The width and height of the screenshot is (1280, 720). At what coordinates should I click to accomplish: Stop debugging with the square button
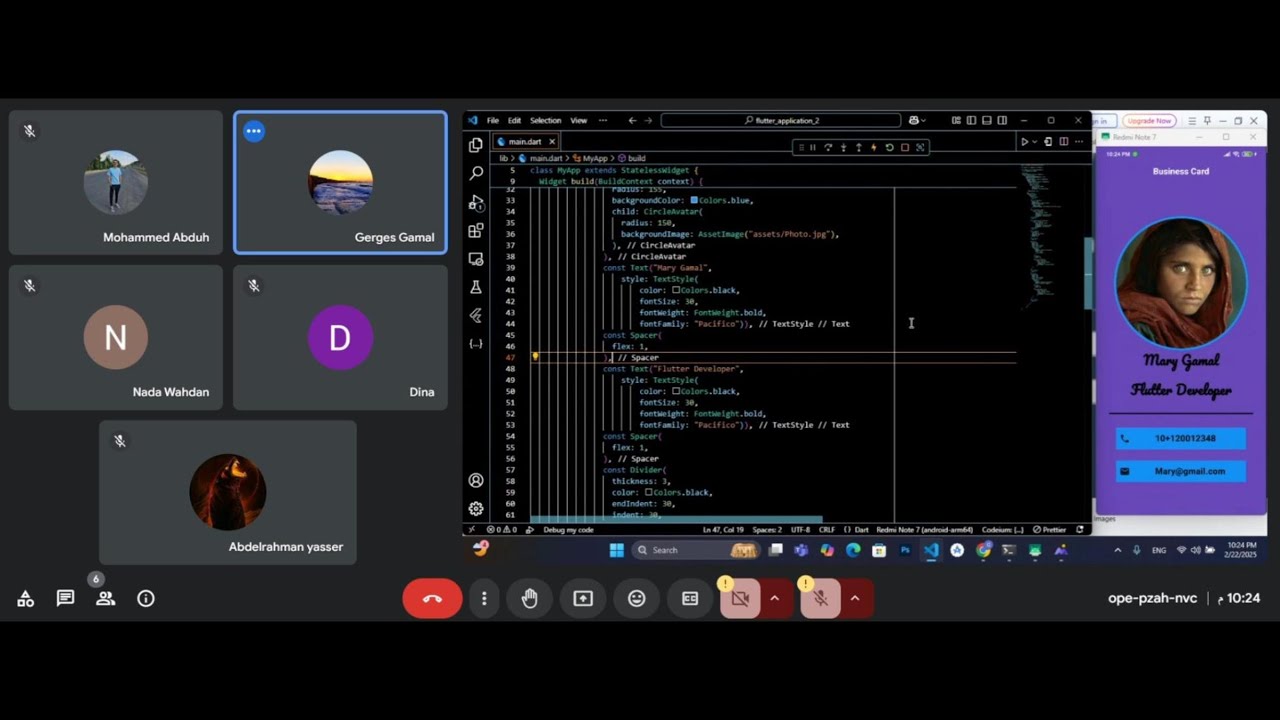905,147
